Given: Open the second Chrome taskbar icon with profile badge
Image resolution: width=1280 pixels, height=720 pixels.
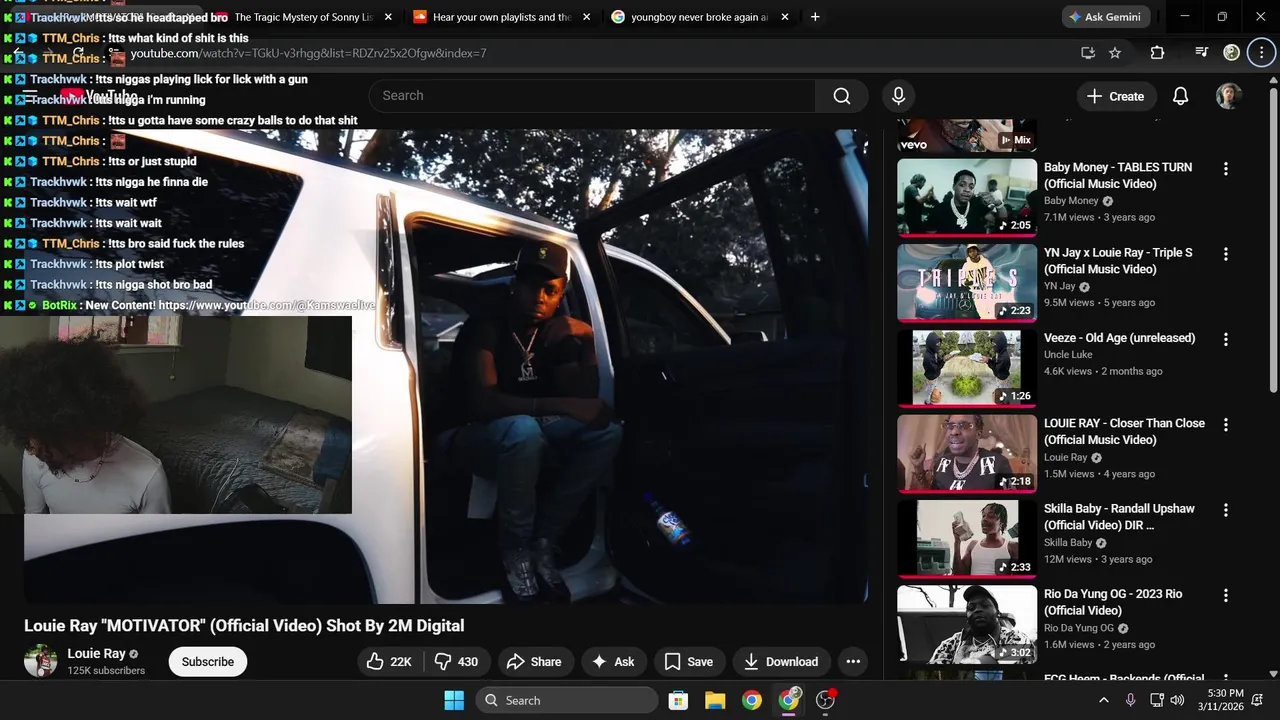Looking at the screenshot, I should click(789, 700).
